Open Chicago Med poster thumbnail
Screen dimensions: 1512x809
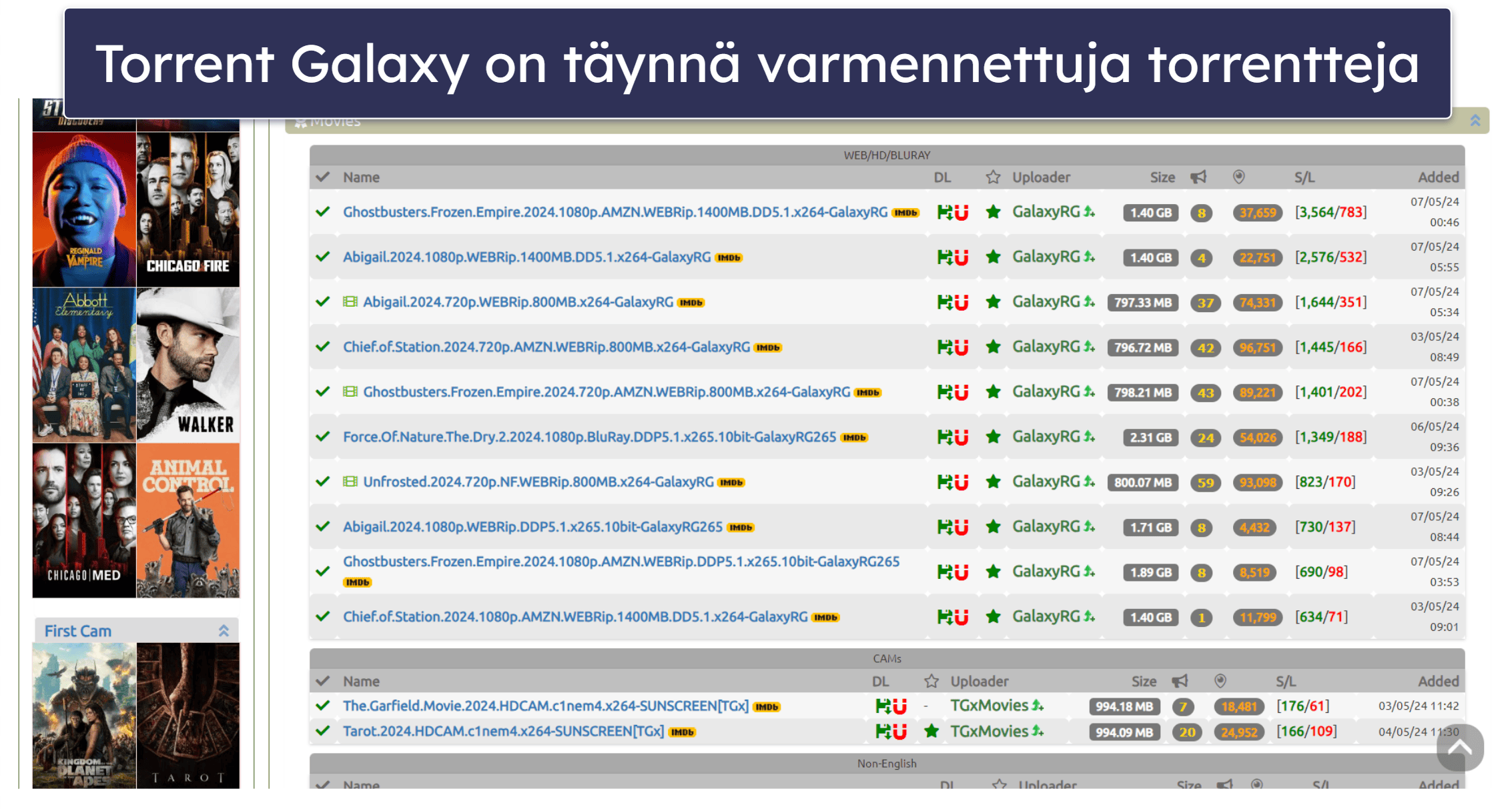[x=84, y=520]
